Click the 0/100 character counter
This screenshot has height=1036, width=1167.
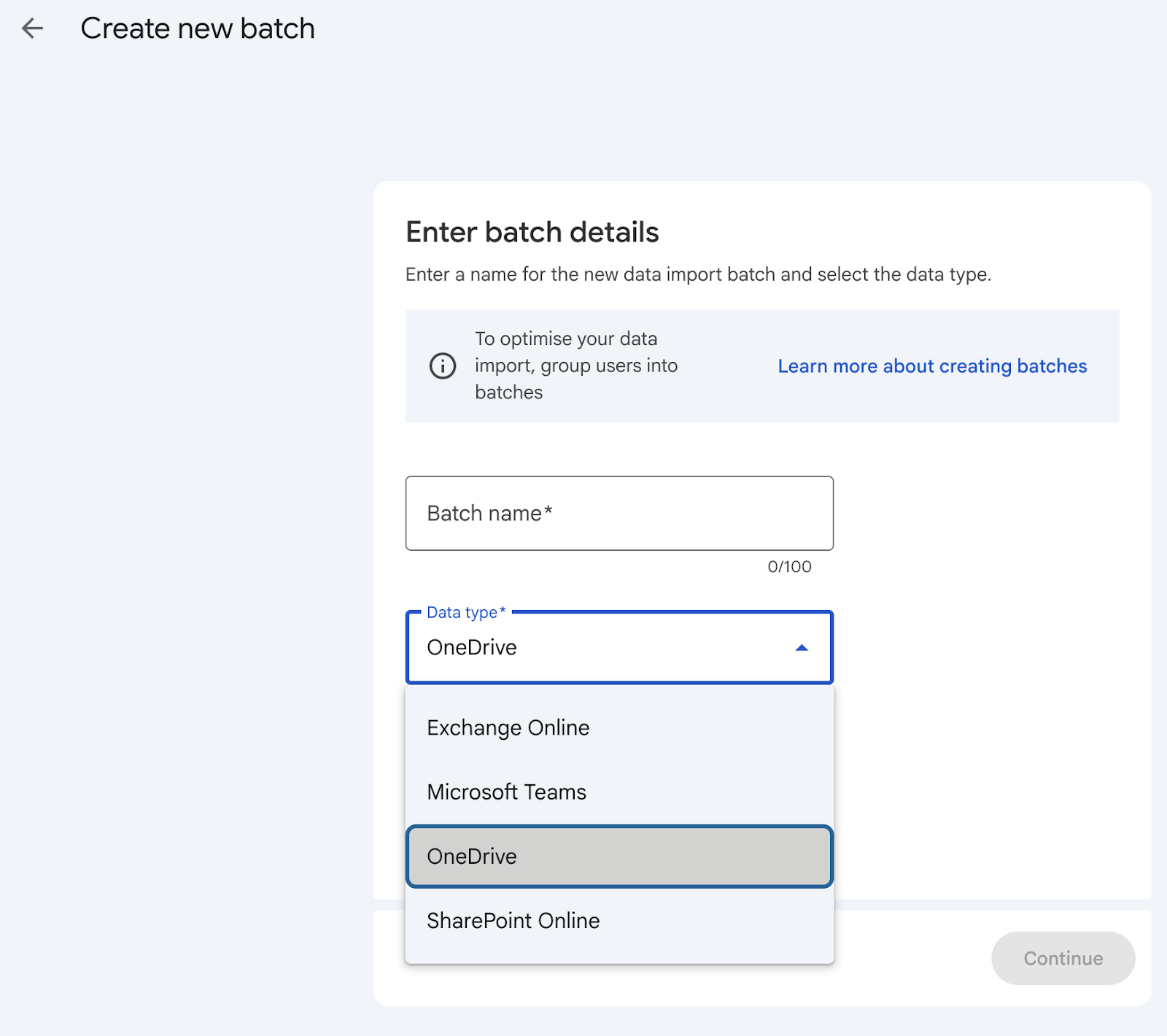(789, 567)
